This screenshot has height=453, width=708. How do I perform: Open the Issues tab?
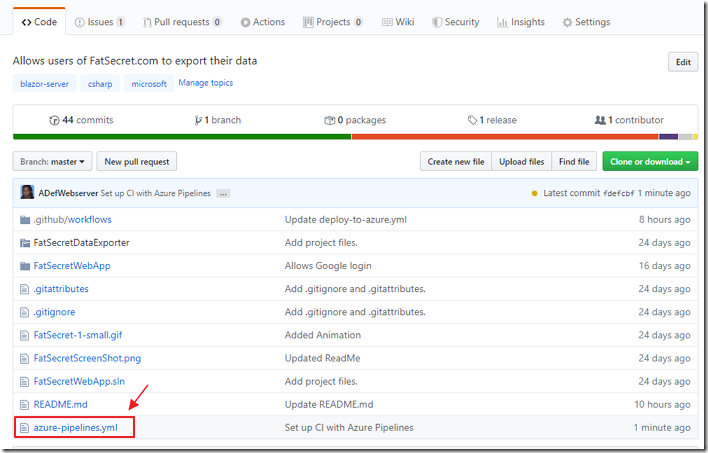click(100, 22)
